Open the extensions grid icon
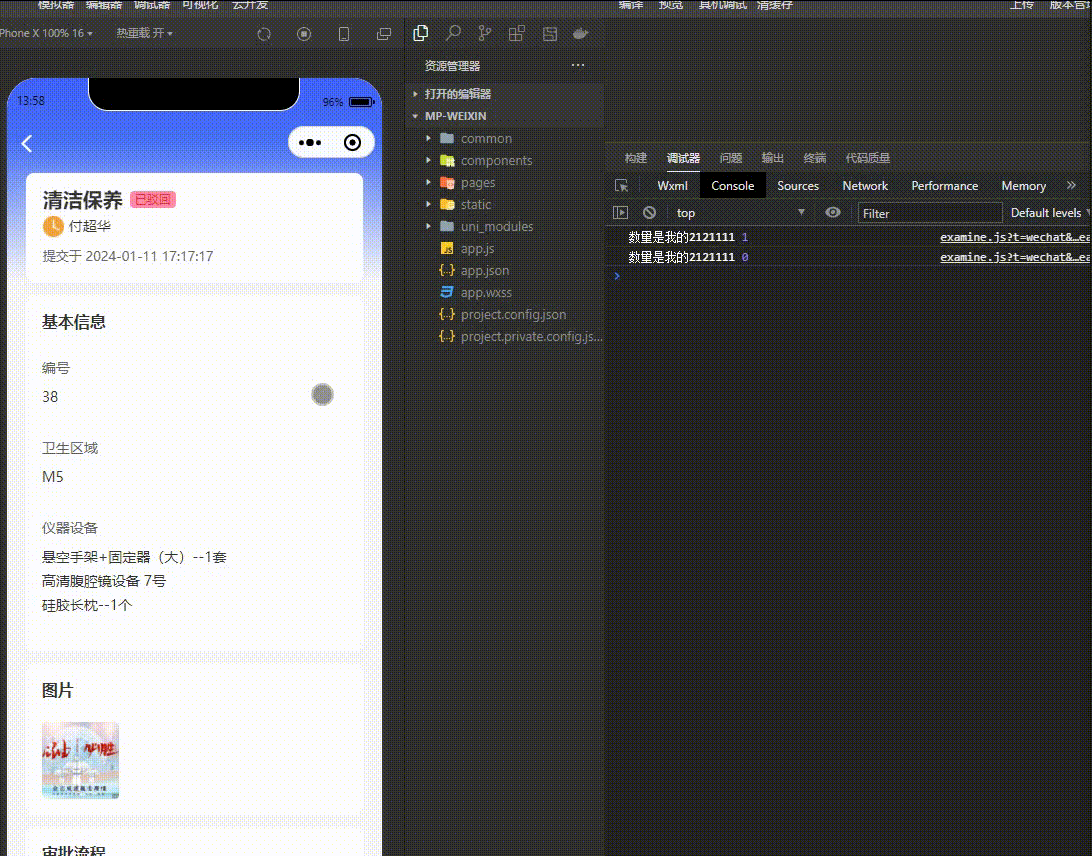The height and width of the screenshot is (856, 1092). coord(517,33)
